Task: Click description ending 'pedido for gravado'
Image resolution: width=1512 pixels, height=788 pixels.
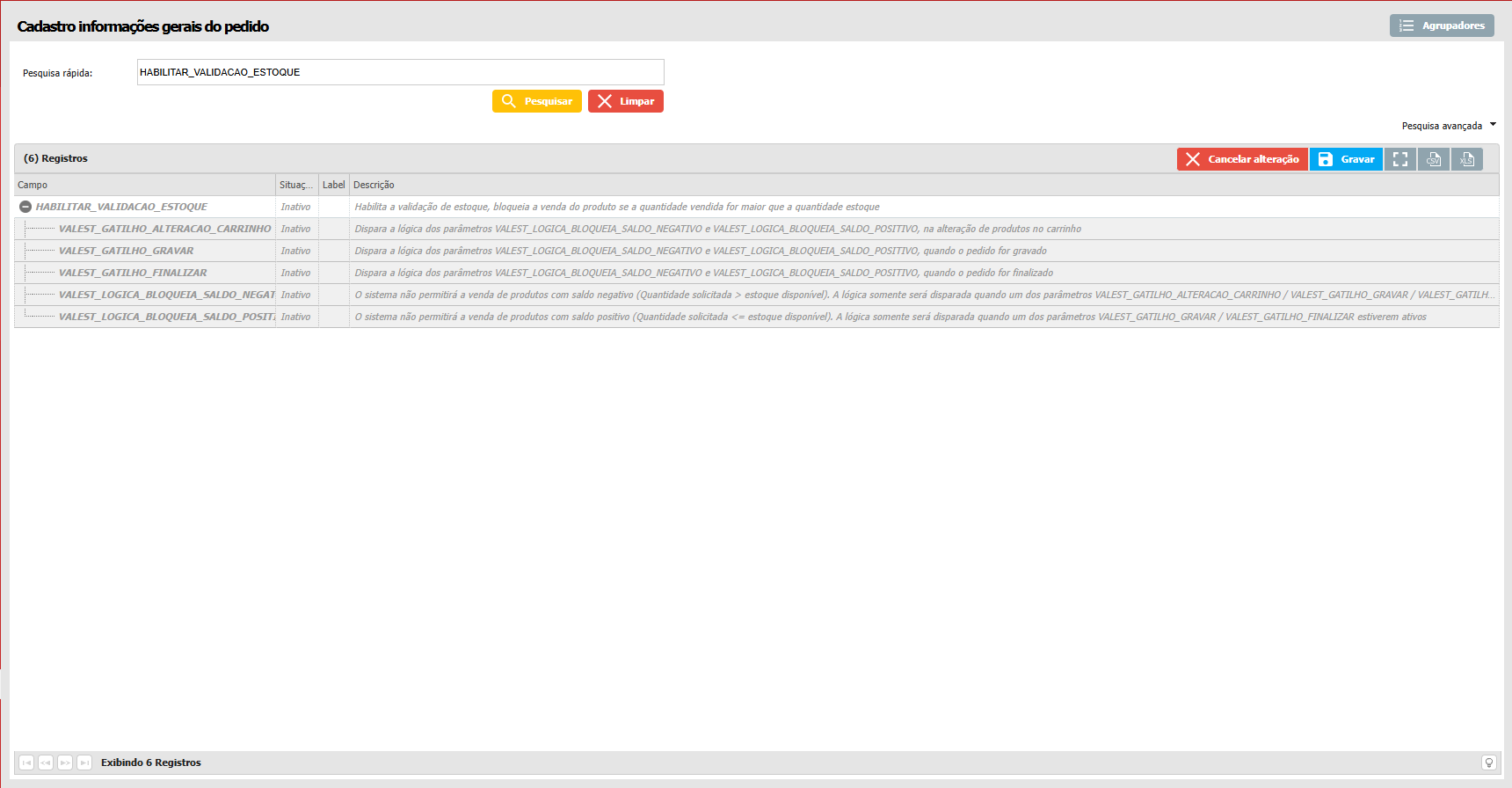Action: click(x=701, y=251)
